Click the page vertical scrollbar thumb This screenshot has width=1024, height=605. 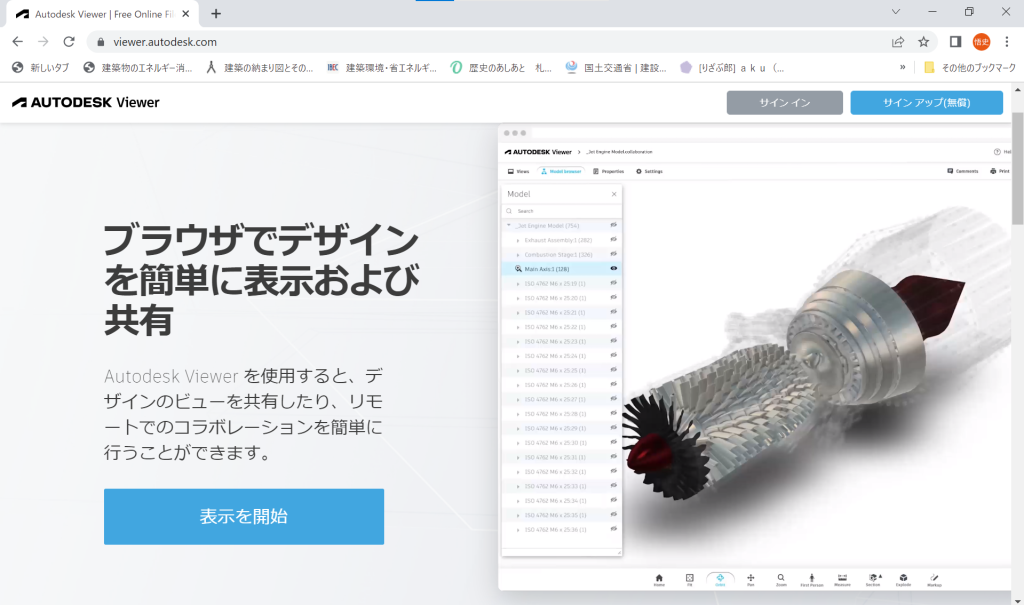[1017, 167]
